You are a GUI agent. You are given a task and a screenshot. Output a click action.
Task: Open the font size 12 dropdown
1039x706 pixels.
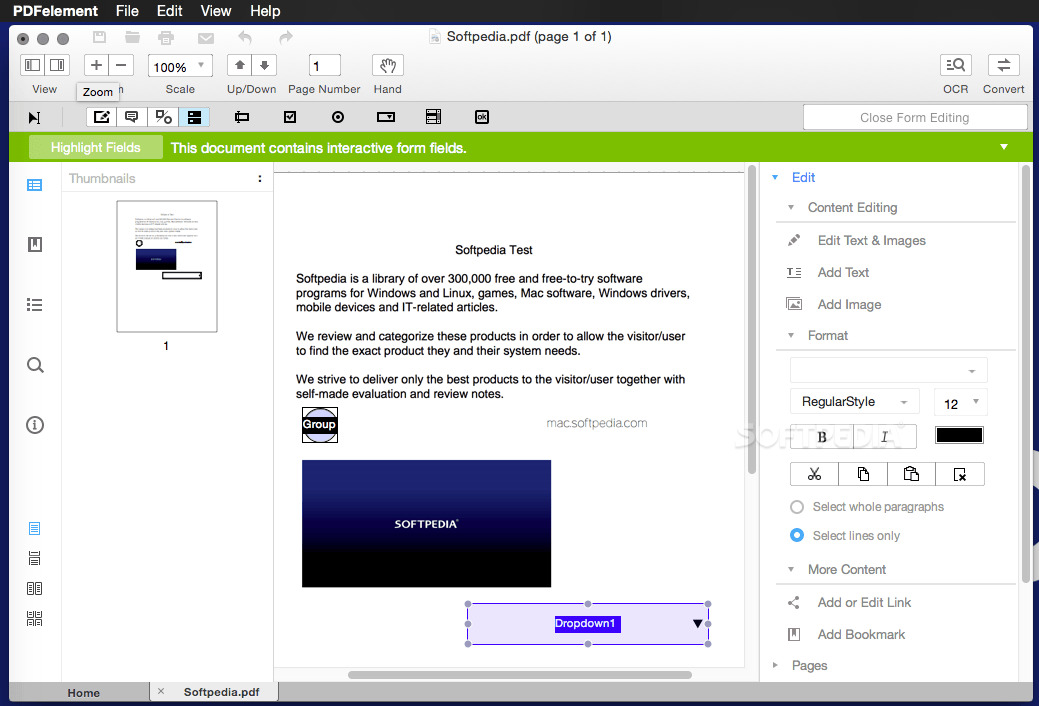pos(961,403)
